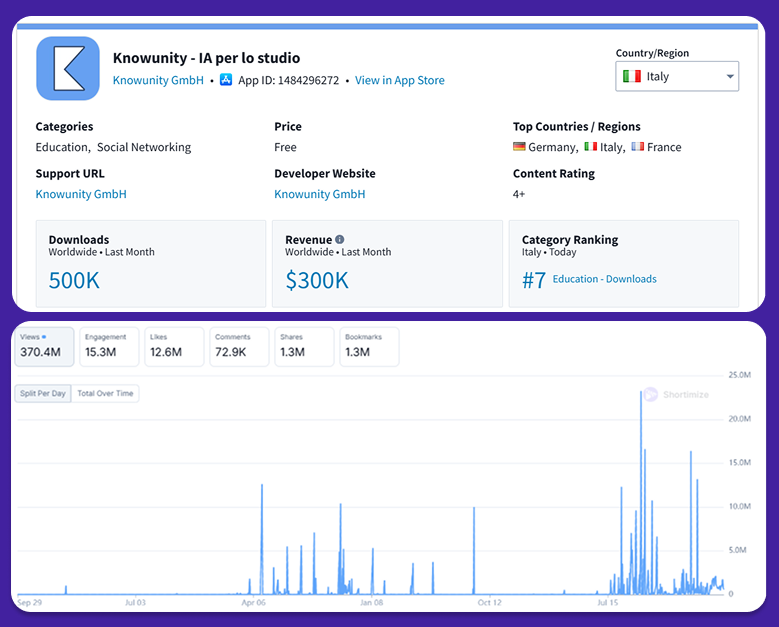Select the Engagement metric tab
The image size is (779, 627).
coord(108,346)
